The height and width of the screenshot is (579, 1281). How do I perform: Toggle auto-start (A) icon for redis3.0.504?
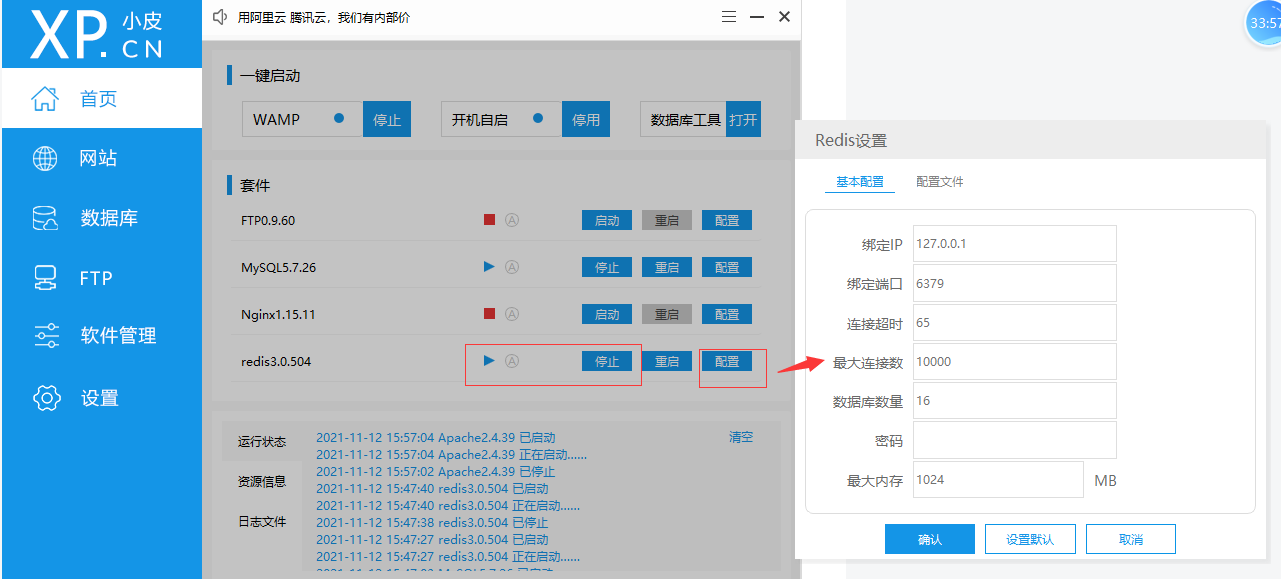tap(512, 361)
